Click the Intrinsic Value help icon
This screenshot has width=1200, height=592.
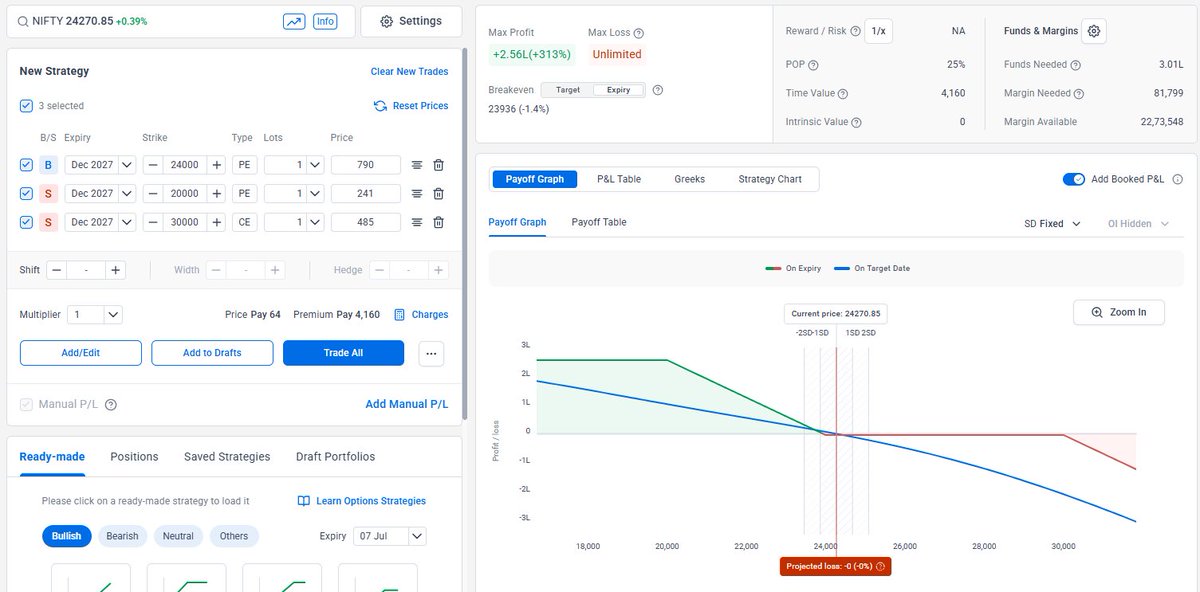click(857, 122)
